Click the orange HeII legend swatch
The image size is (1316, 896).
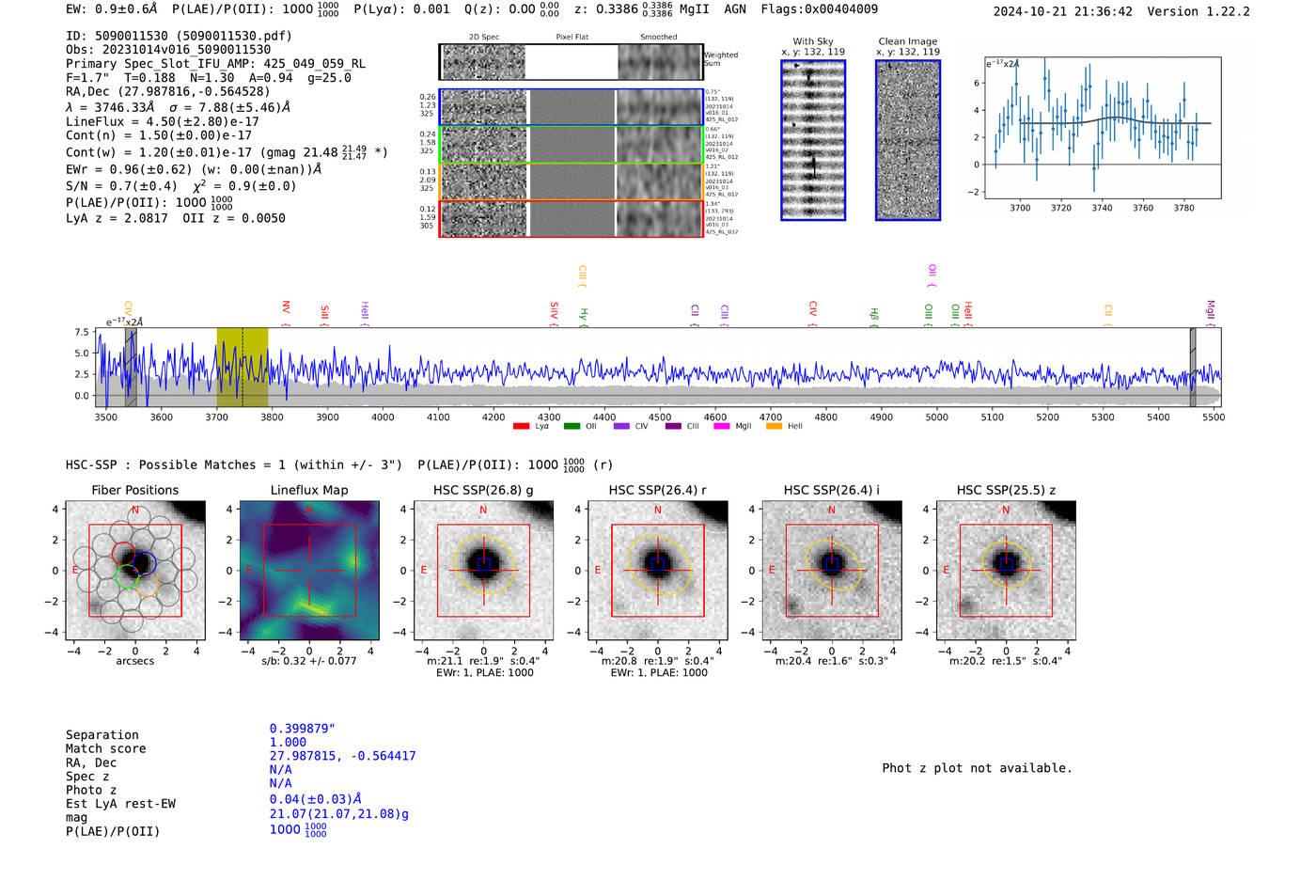[774, 427]
